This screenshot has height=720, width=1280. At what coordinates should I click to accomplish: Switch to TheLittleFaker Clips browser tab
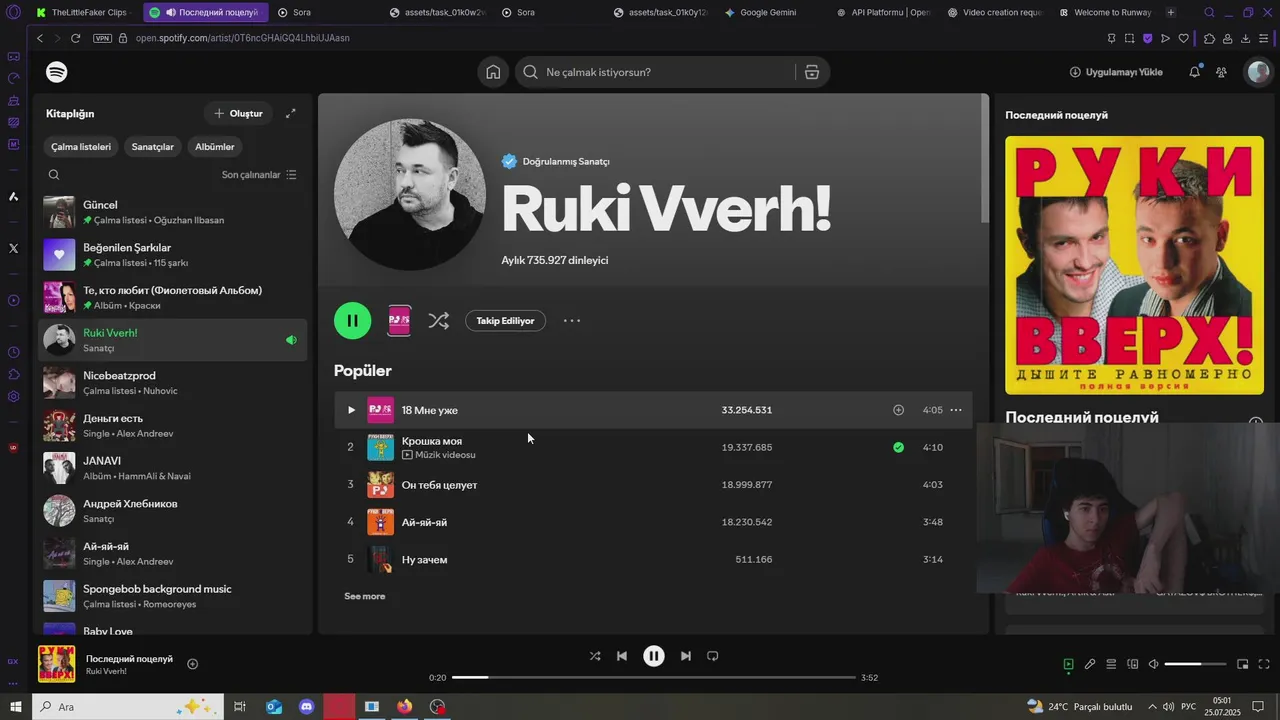click(84, 12)
